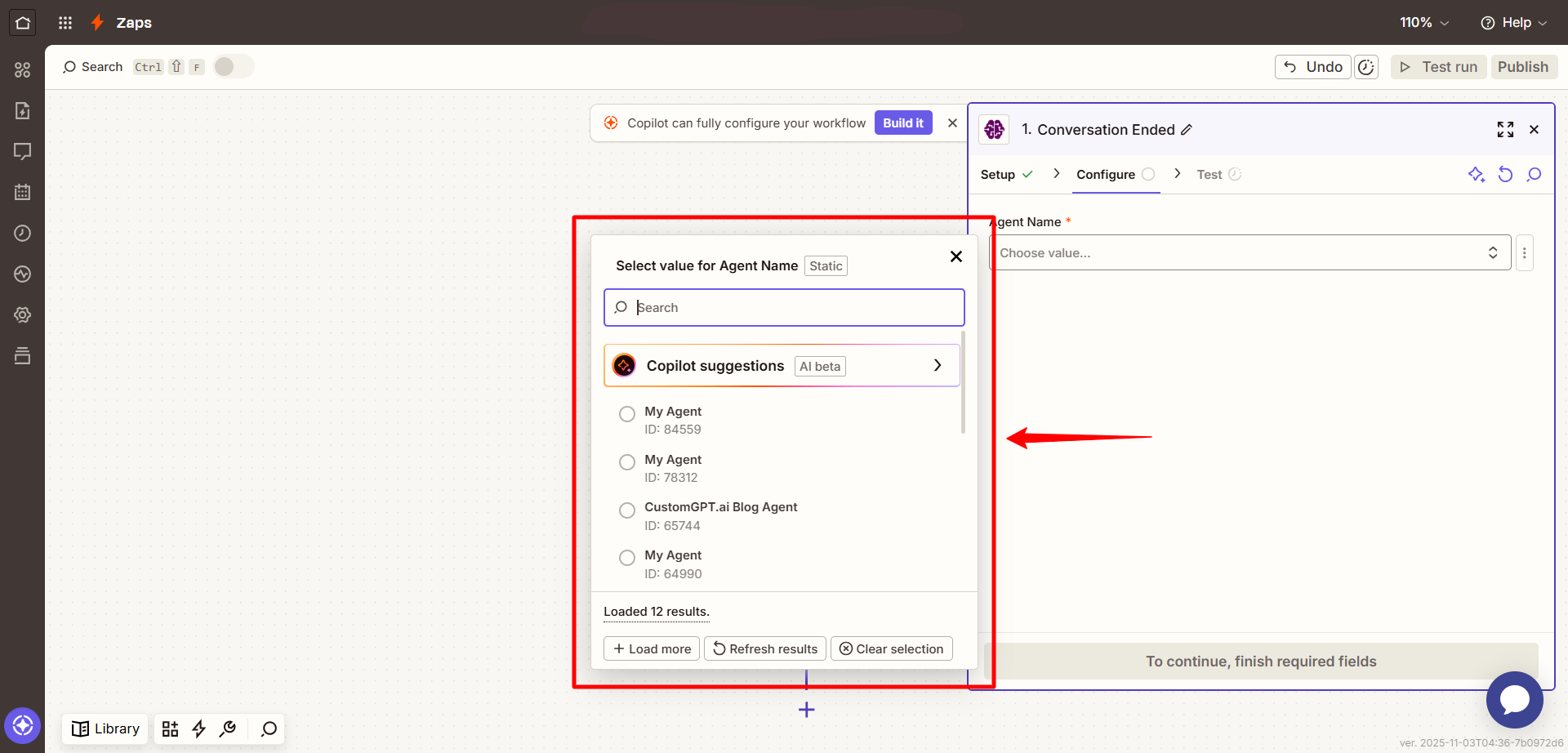
Task: Open the comments icon in left sidebar
Action: click(23, 152)
